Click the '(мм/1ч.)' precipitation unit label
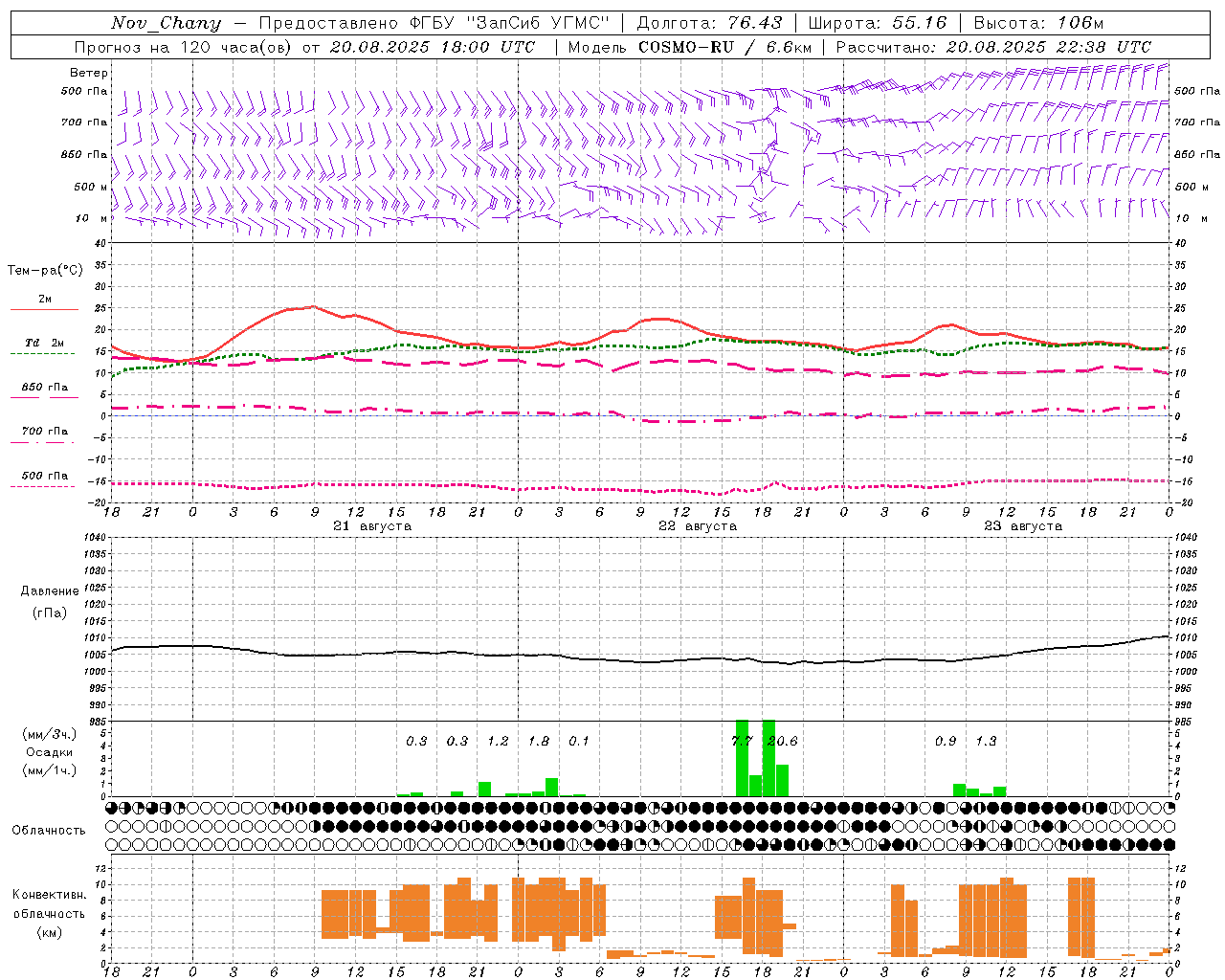 click(49, 770)
